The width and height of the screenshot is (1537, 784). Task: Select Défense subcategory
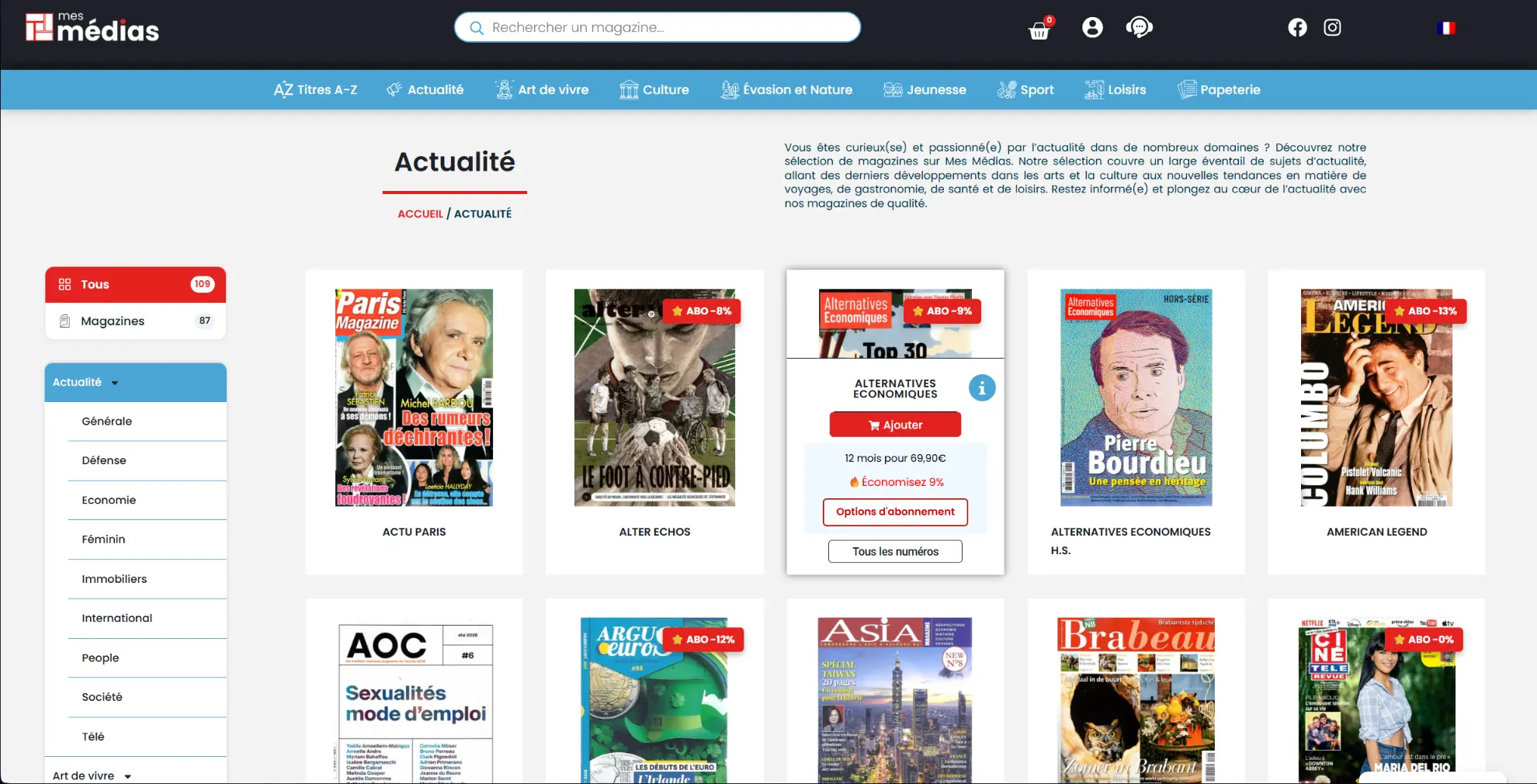click(x=147, y=461)
